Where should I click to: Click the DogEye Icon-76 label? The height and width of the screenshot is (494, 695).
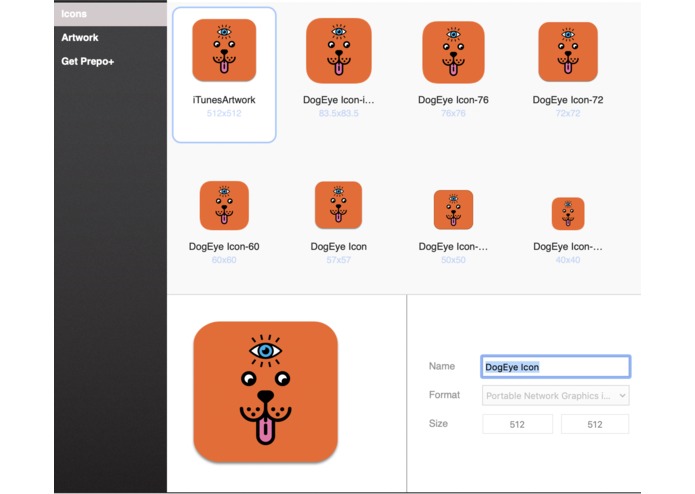[x=453, y=100]
